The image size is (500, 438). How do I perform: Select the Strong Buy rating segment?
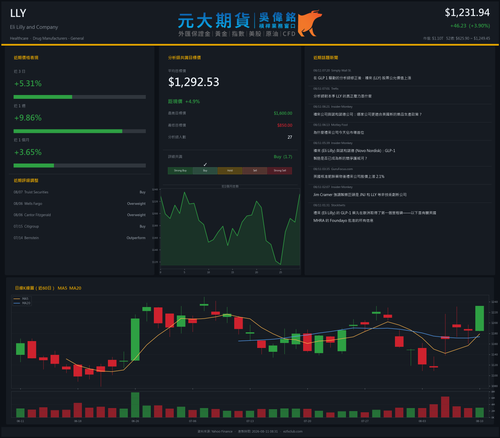click(x=180, y=171)
